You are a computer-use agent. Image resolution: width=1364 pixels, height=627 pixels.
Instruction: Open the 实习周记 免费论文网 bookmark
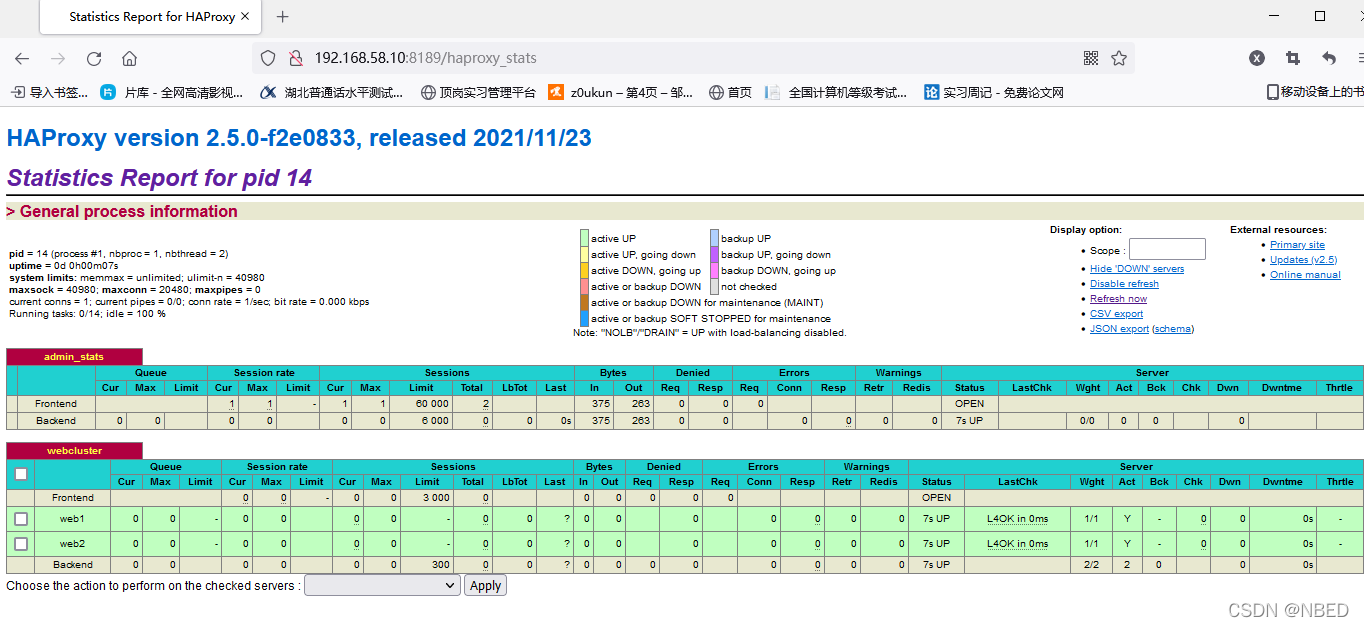(x=994, y=92)
